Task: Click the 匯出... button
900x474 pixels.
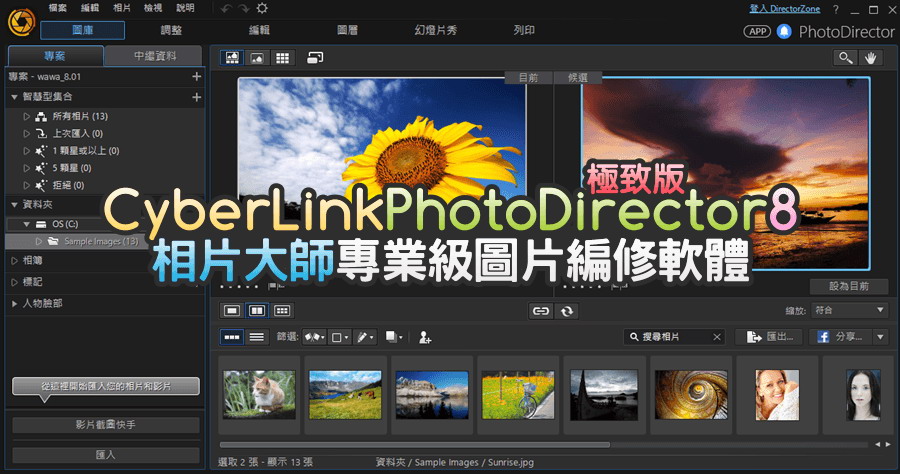Action: (771, 337)
